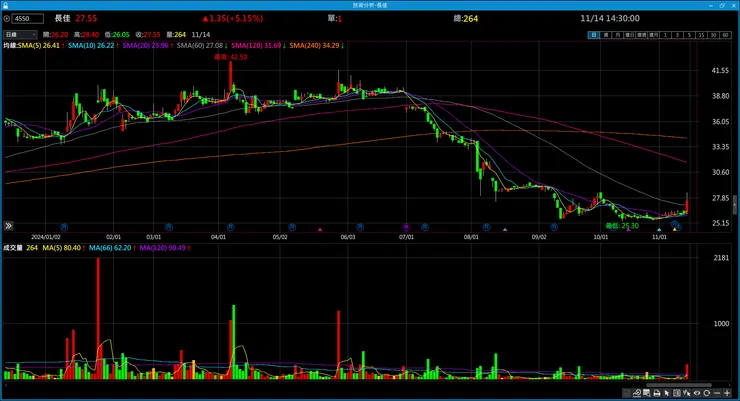
Task: Zoom out chart with minus icon
Action: pos(717,393)
